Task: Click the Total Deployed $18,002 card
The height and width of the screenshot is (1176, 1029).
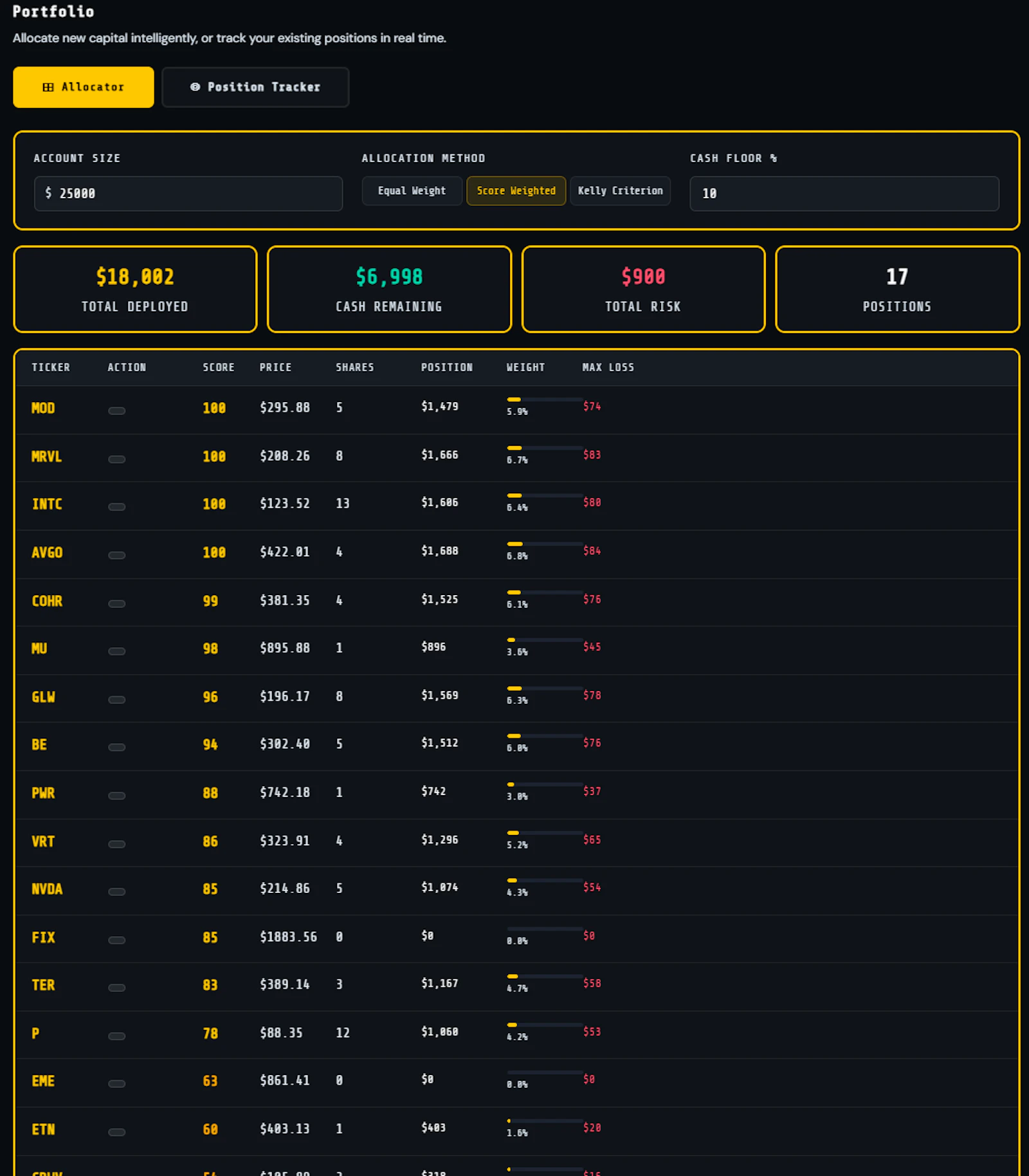Action: (x=135, y=289)
